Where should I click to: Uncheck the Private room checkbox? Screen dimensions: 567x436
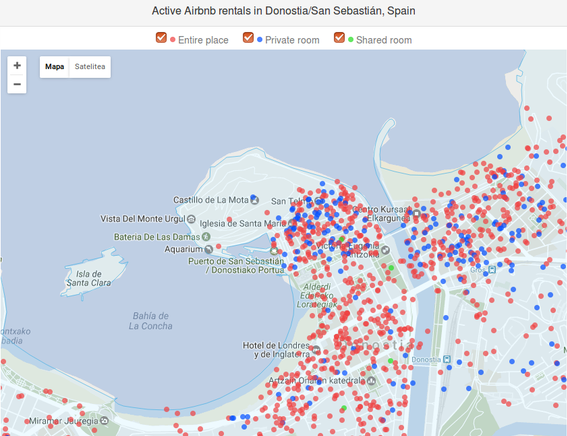tap(248, 38)
